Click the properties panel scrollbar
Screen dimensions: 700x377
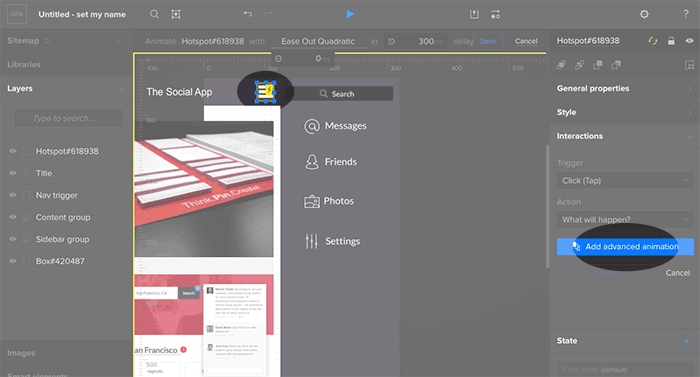(x=548, y=206)
